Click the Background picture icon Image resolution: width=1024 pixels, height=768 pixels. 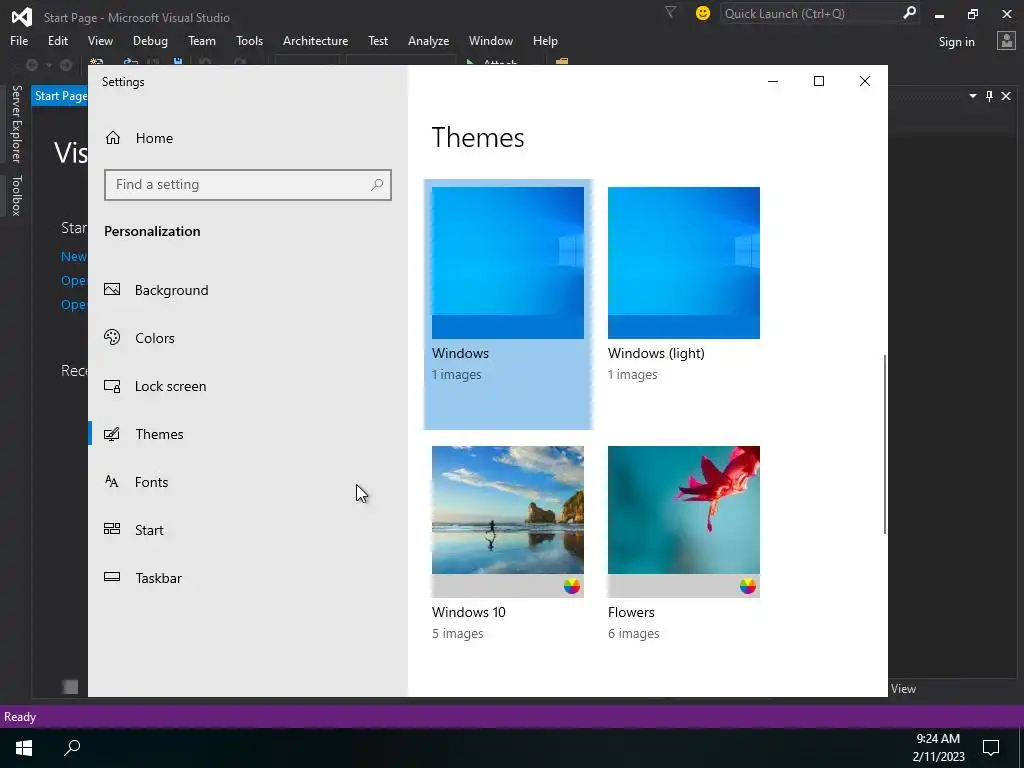tap(112, 289)
